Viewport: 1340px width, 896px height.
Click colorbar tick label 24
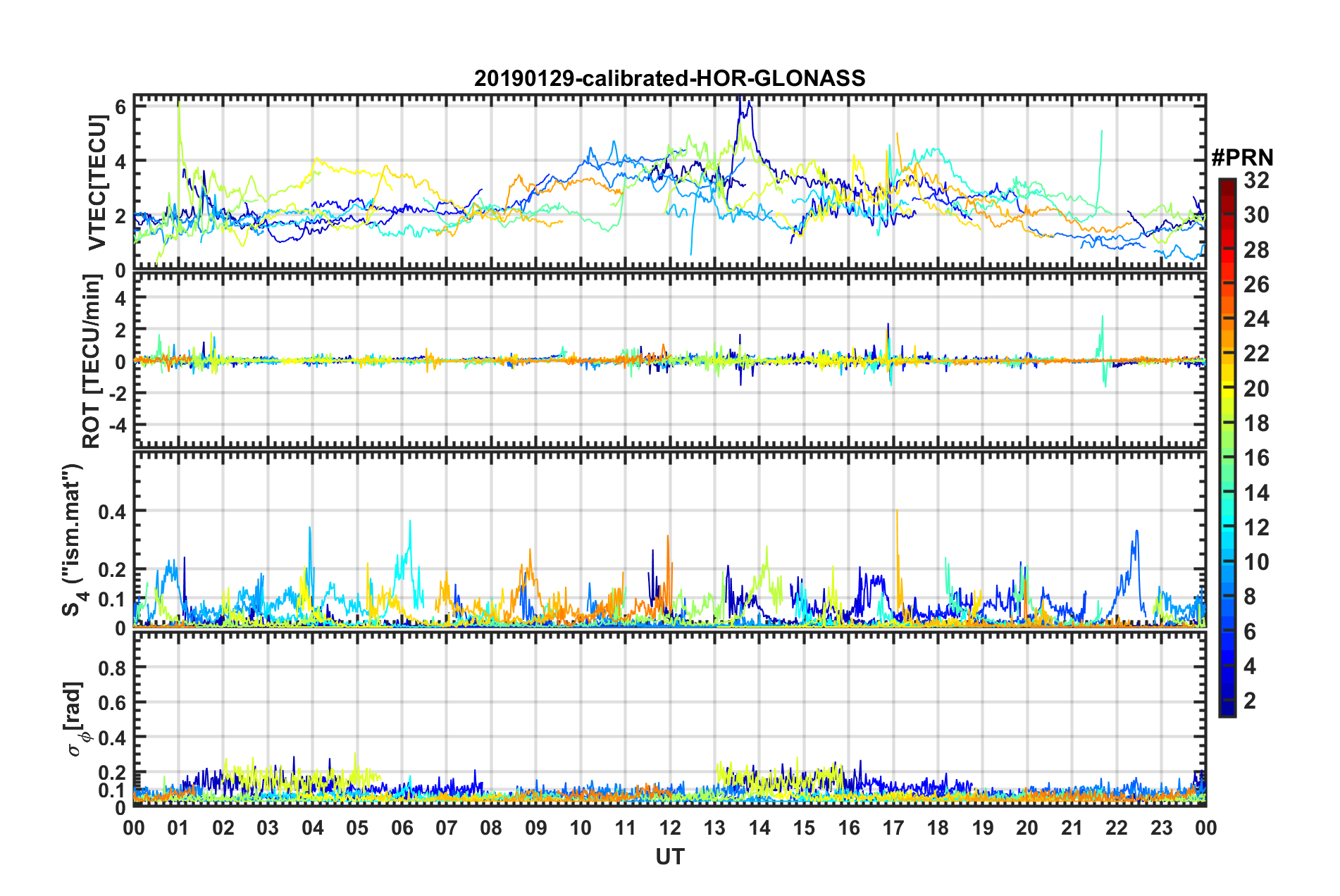[1256, 319]
